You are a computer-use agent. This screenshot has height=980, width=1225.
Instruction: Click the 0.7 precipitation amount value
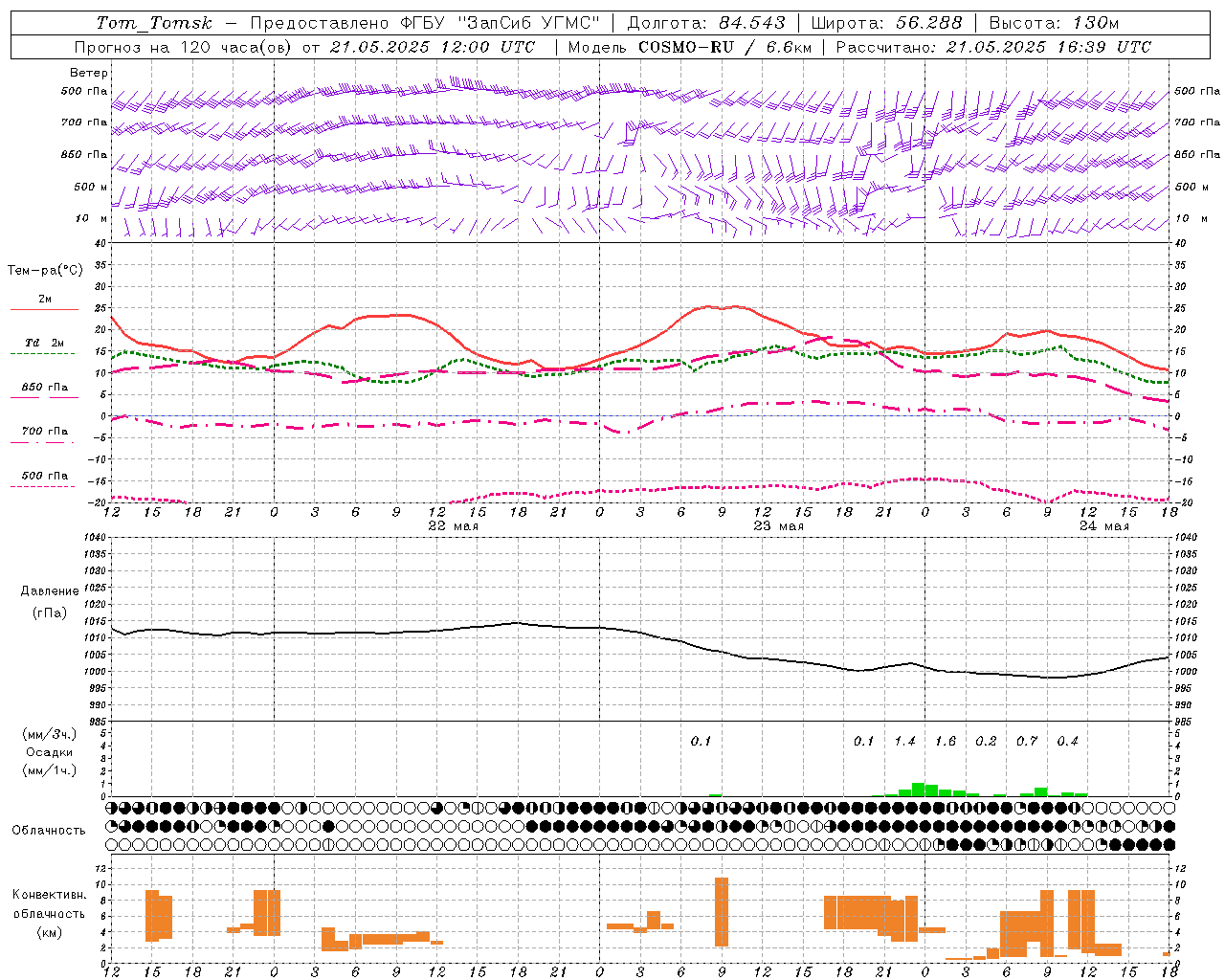(x=1027, y=741)
